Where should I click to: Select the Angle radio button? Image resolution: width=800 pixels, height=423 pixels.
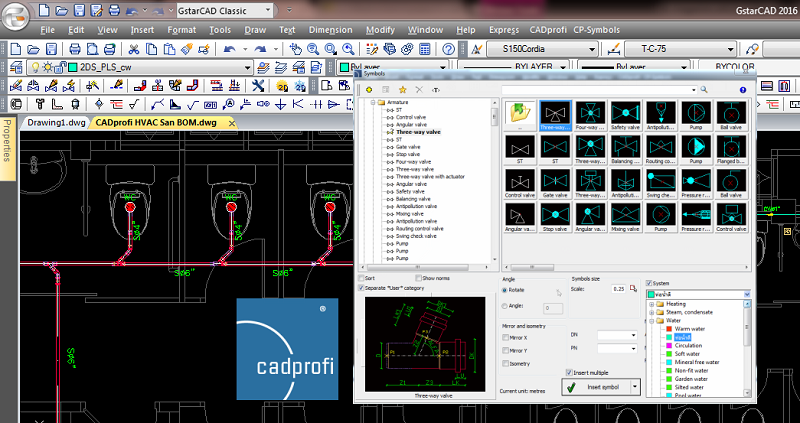(x=505, y=306)
